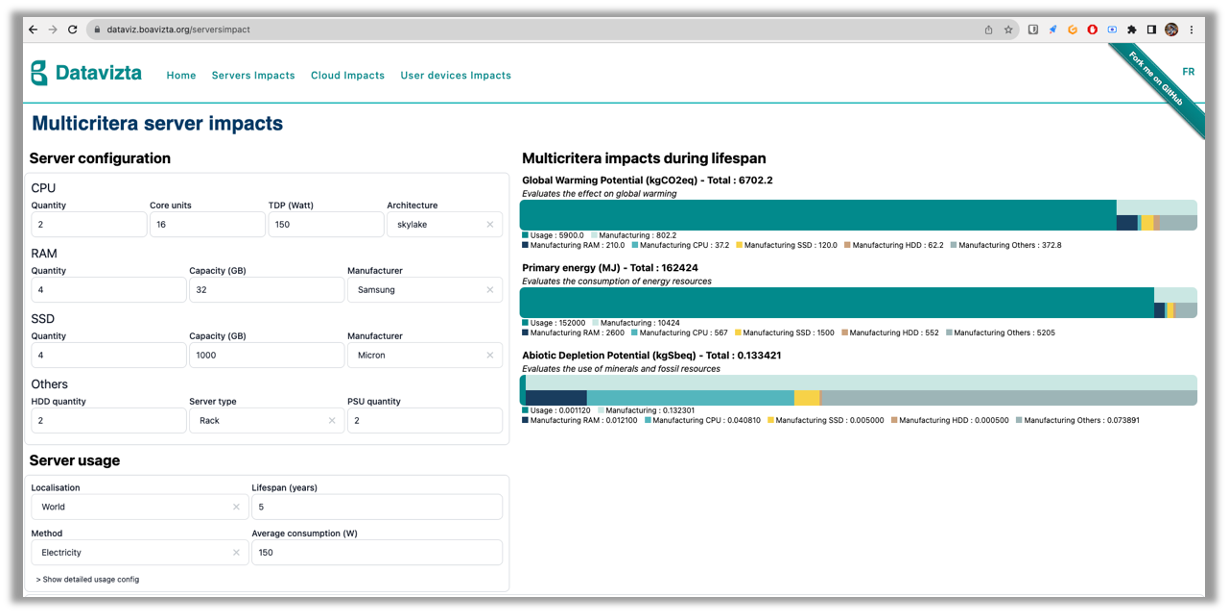
Task: Open the Micron SSD manufacturer dropdown
Action: (x=415, y=355)
